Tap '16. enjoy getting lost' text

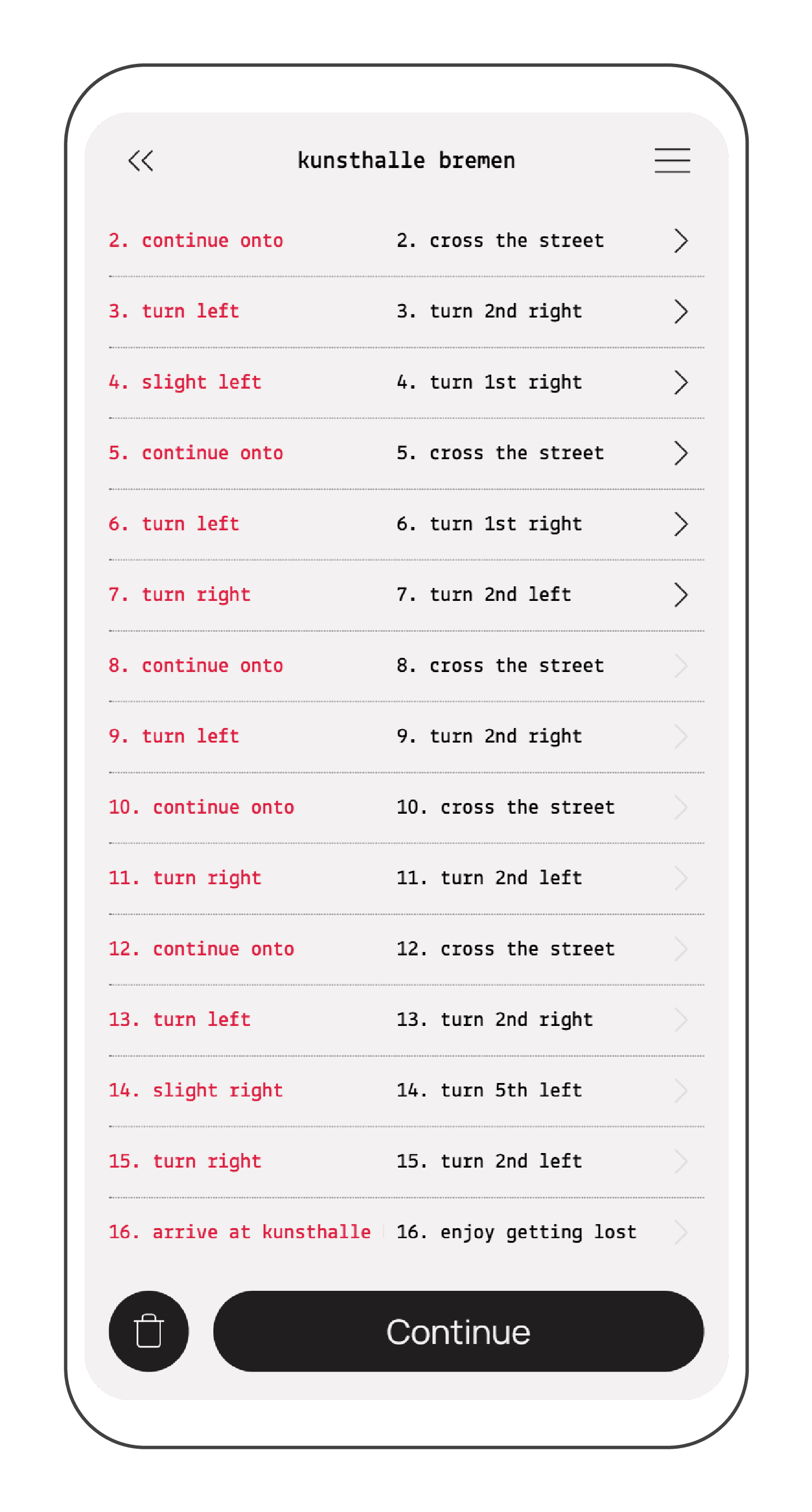(x=516, y=1231)
